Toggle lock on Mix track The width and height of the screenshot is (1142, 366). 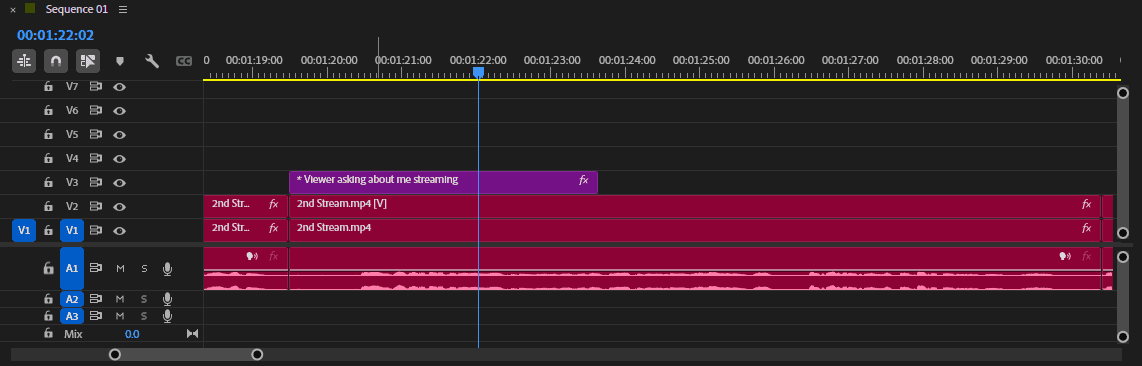click(48, 333)
